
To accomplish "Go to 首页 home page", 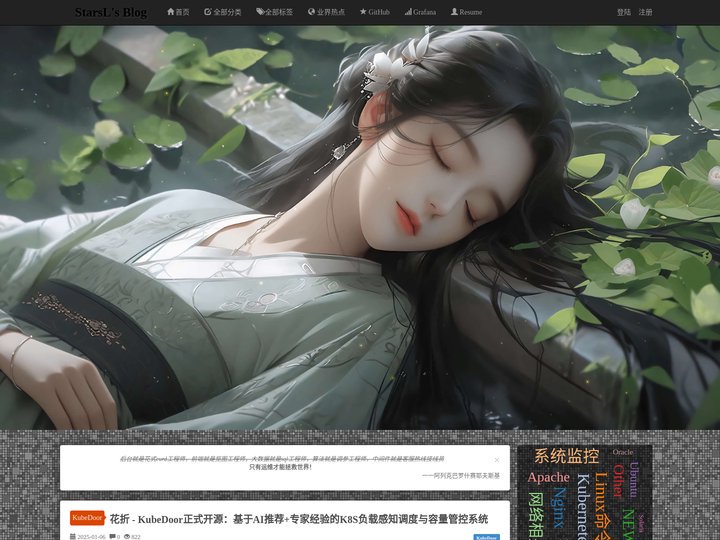I will pos(178,12).
